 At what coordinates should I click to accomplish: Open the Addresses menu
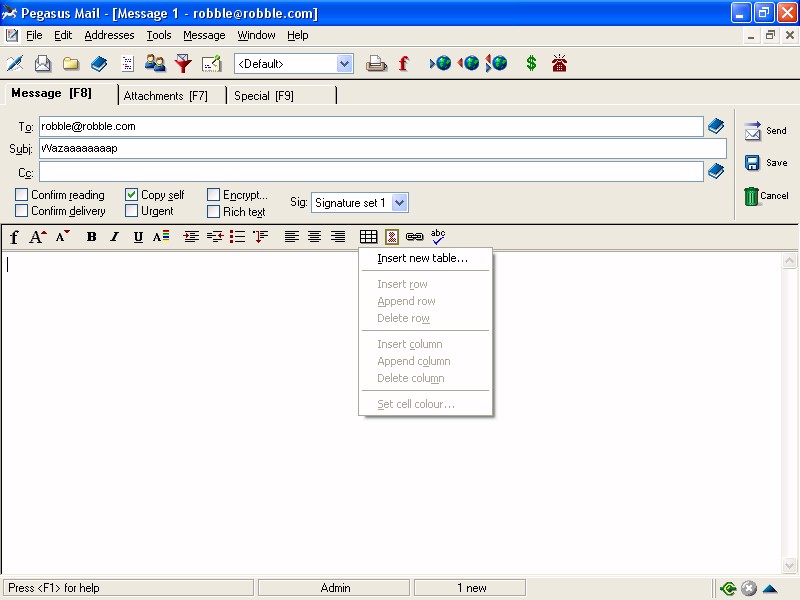click(109, 35)
